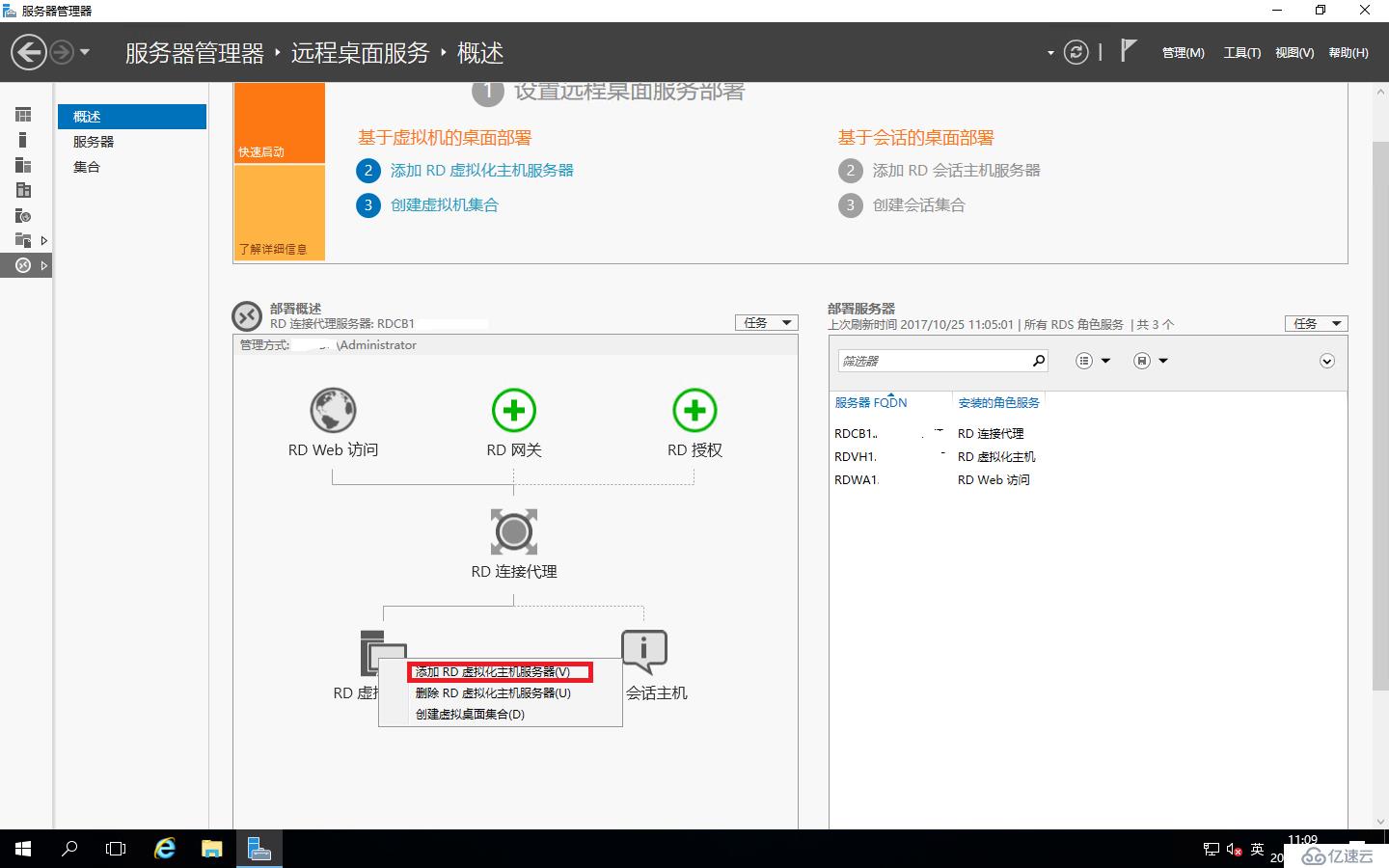
Task: Choose 创建虚拟桌面集合(D) menu item
Action: [501, 715]
